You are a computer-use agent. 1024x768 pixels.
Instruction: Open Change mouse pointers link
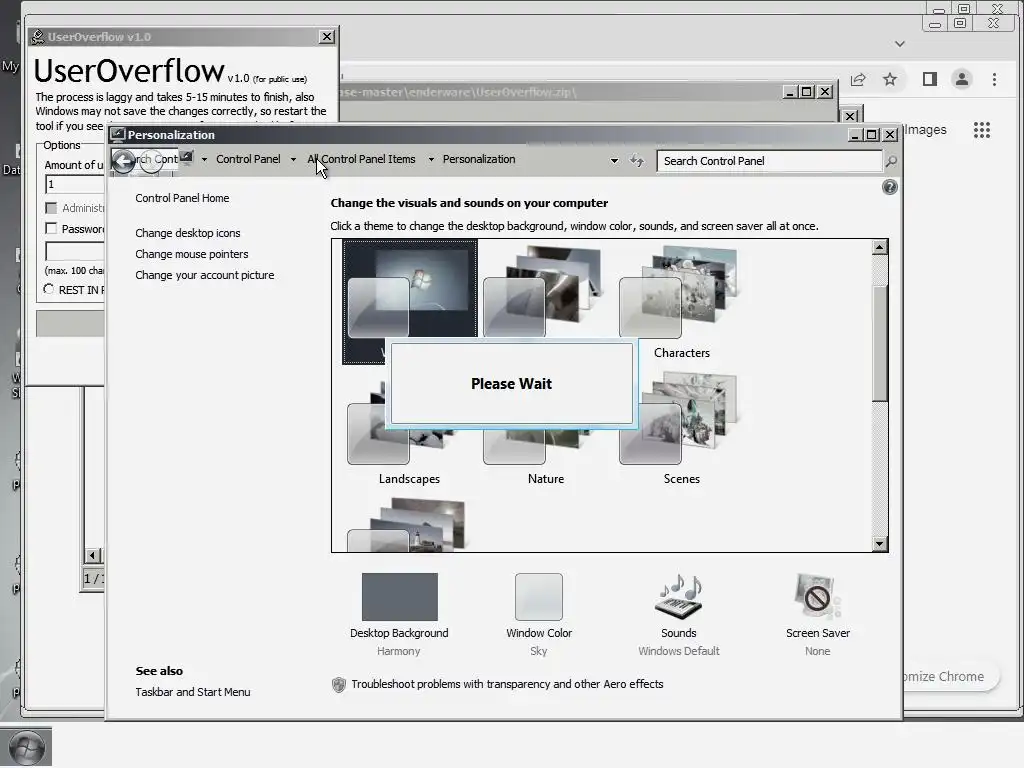tap(191, 254)
